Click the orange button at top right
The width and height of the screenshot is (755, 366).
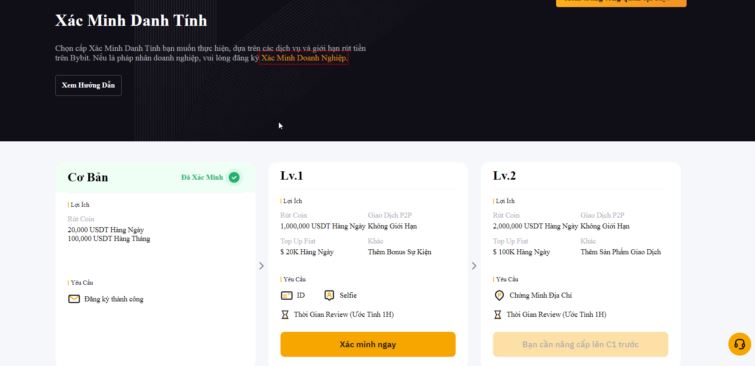click(621, 2)
